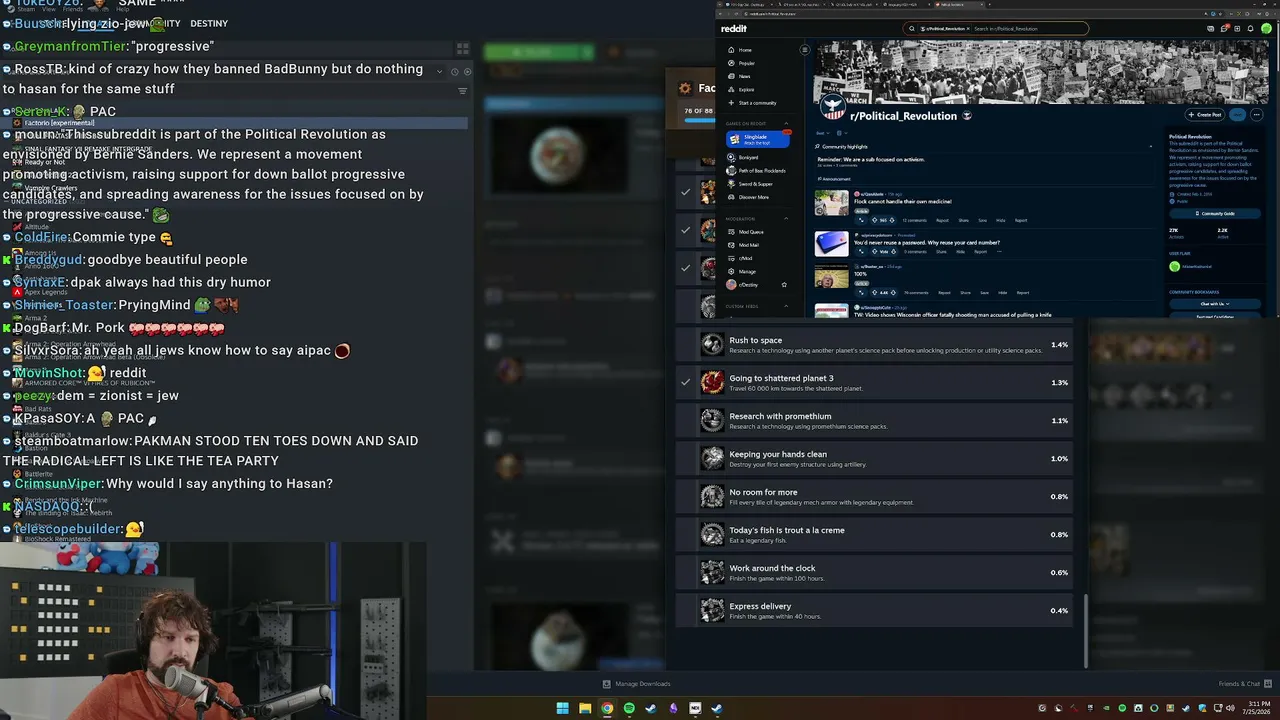This screenshot has height=720, width=1280.
Task: Open the subreddit banner avatar
Action: pos(832,108)
